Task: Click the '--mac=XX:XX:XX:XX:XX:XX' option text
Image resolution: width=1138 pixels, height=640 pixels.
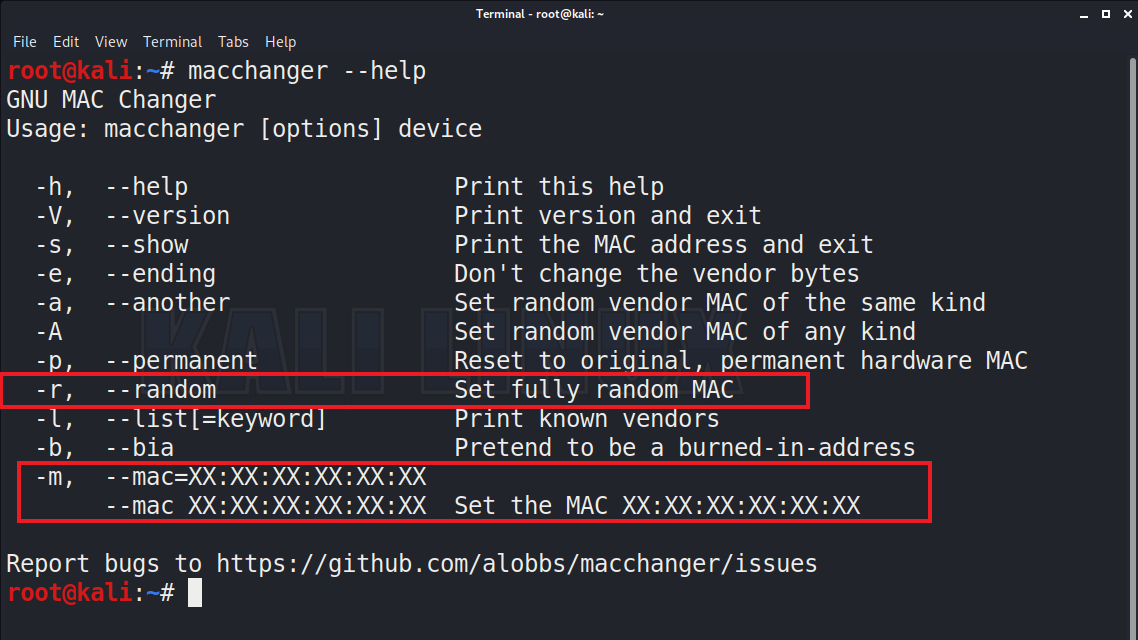Action: 266,477
